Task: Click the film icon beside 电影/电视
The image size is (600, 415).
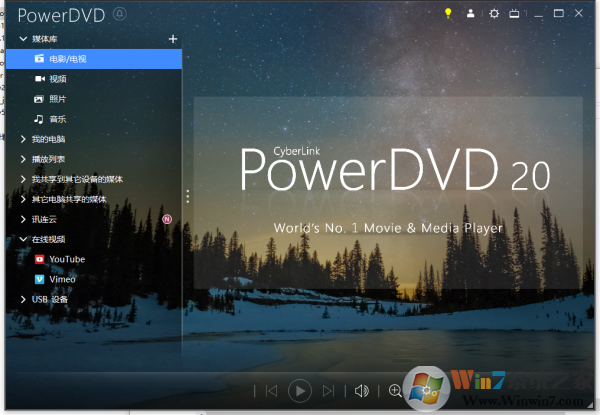Action: (x=39, y=59)
